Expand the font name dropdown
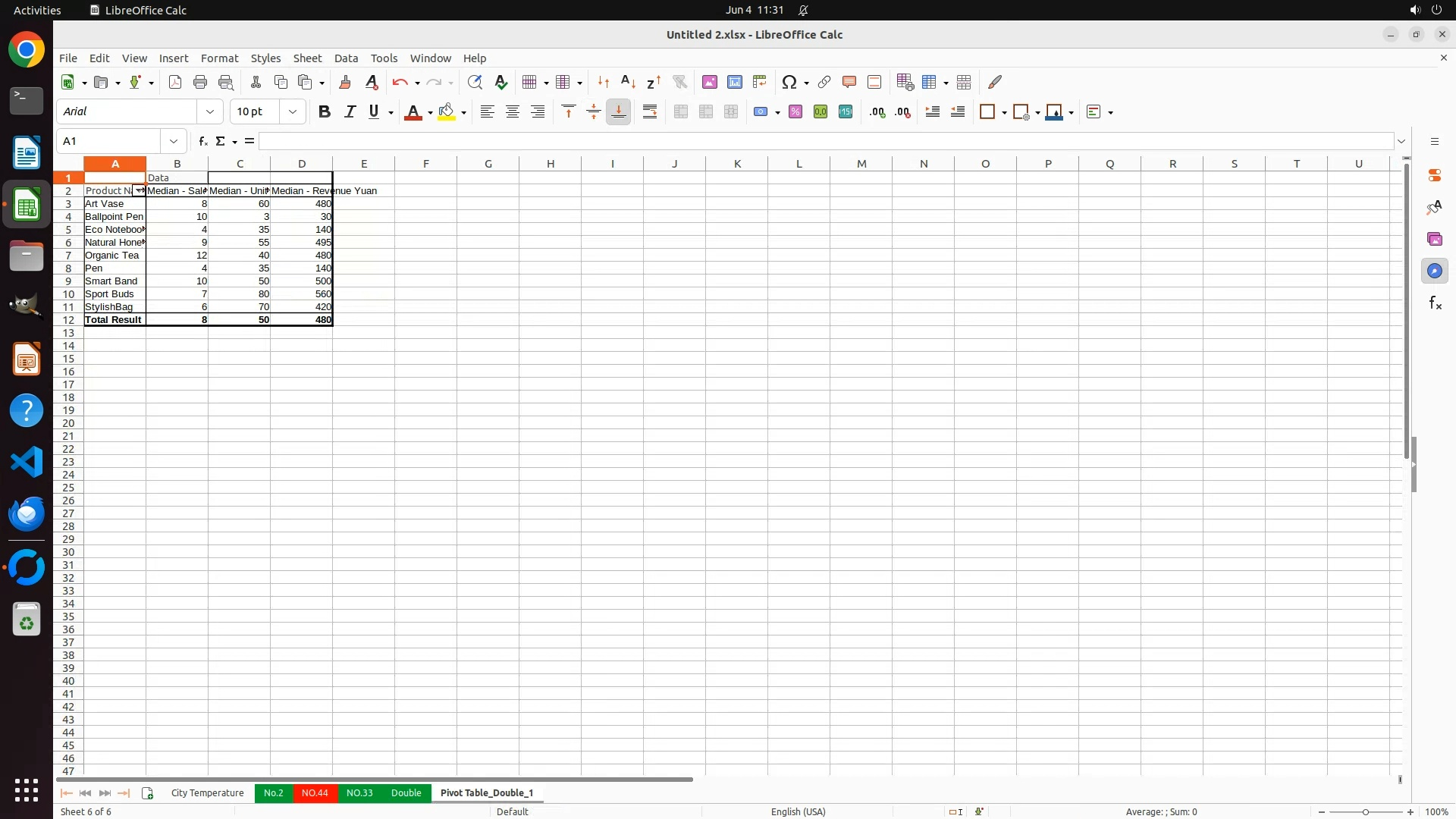Image resolution: width=1456 pixels, height=819 pixels. (x=210, y=112)
